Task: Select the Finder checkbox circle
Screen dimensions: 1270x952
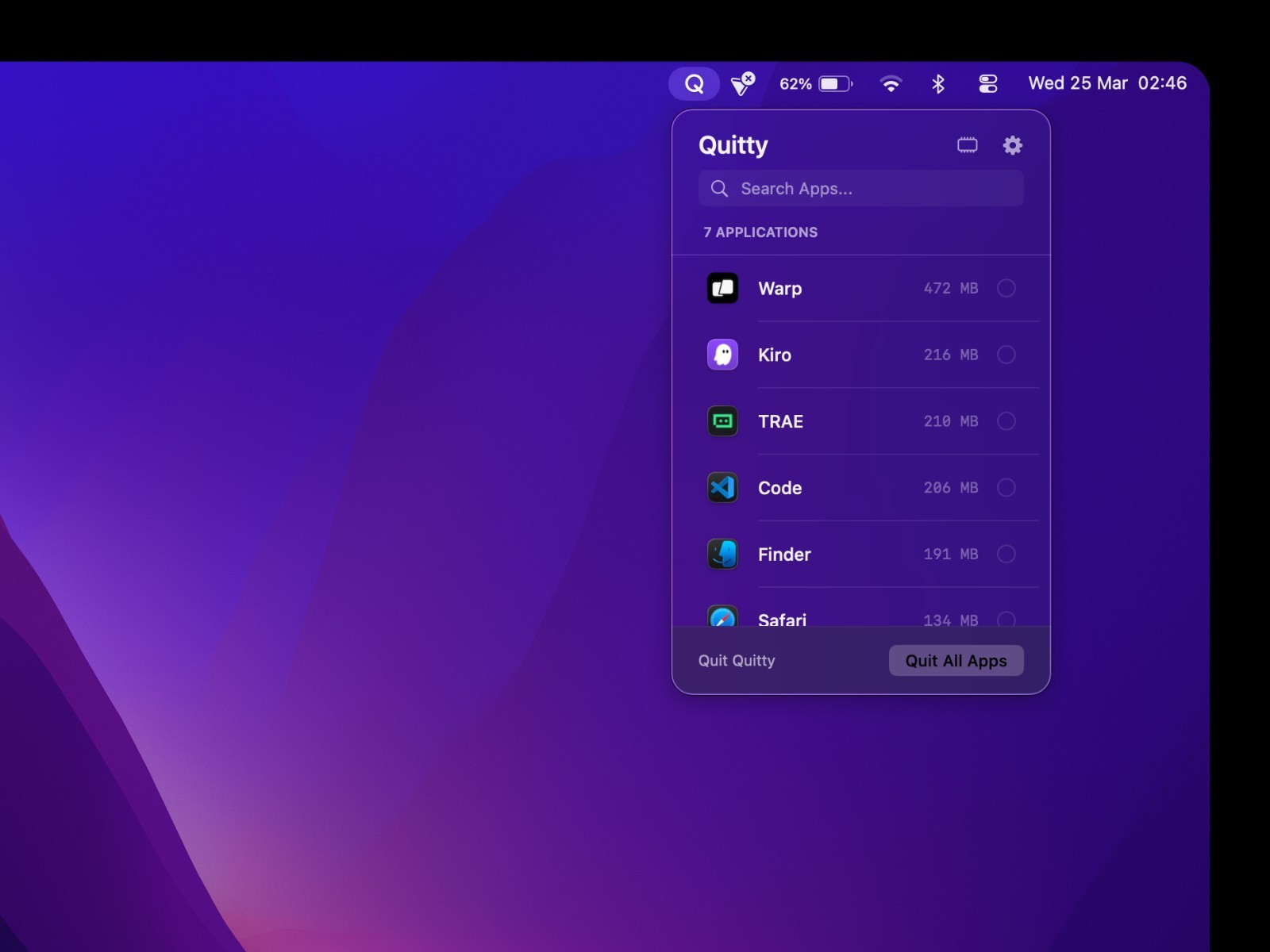Action: pyautogui.click(x=1006, y=555)
